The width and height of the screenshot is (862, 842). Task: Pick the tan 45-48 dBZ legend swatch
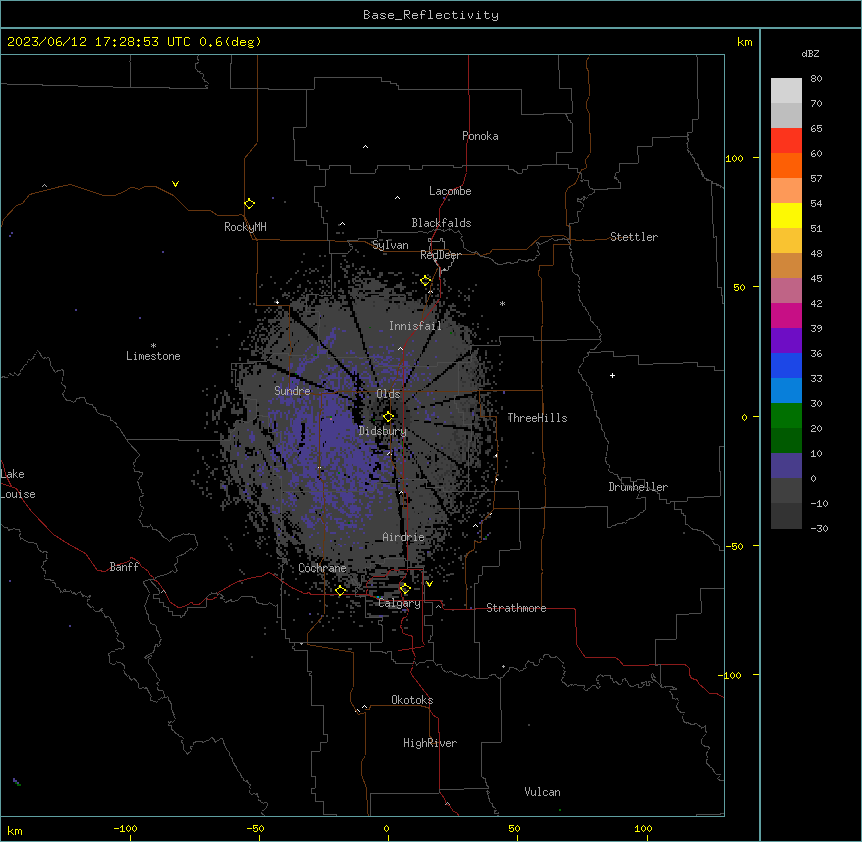click(786, 265)
